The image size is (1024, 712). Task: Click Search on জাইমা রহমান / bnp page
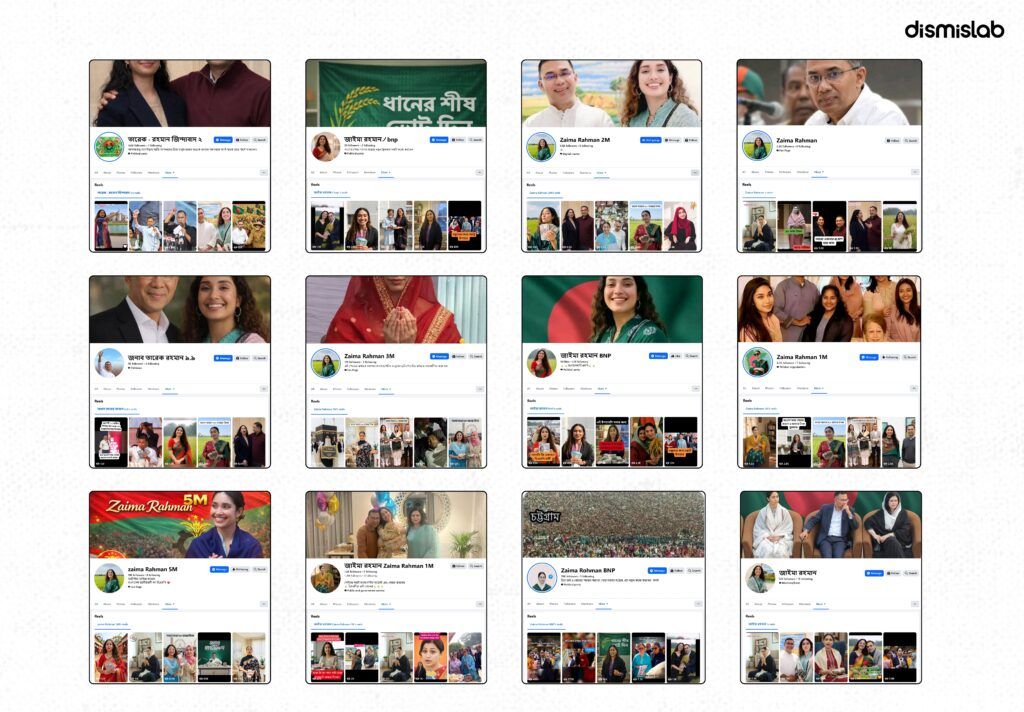click(x=476, y=140)
